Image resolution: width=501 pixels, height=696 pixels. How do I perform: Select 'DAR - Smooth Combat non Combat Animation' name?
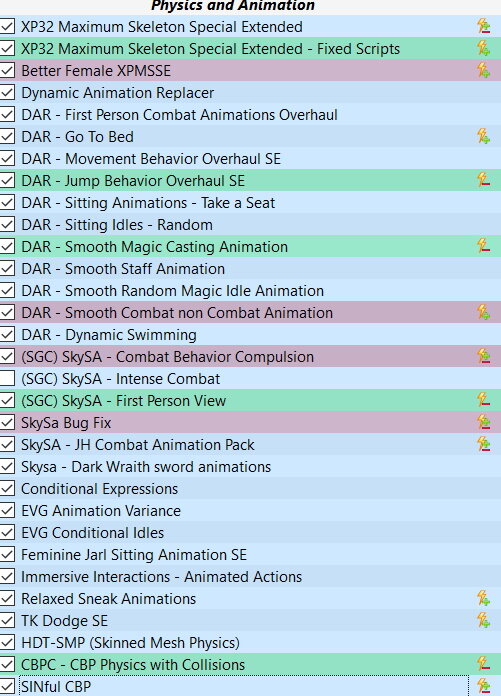point(177,313)
